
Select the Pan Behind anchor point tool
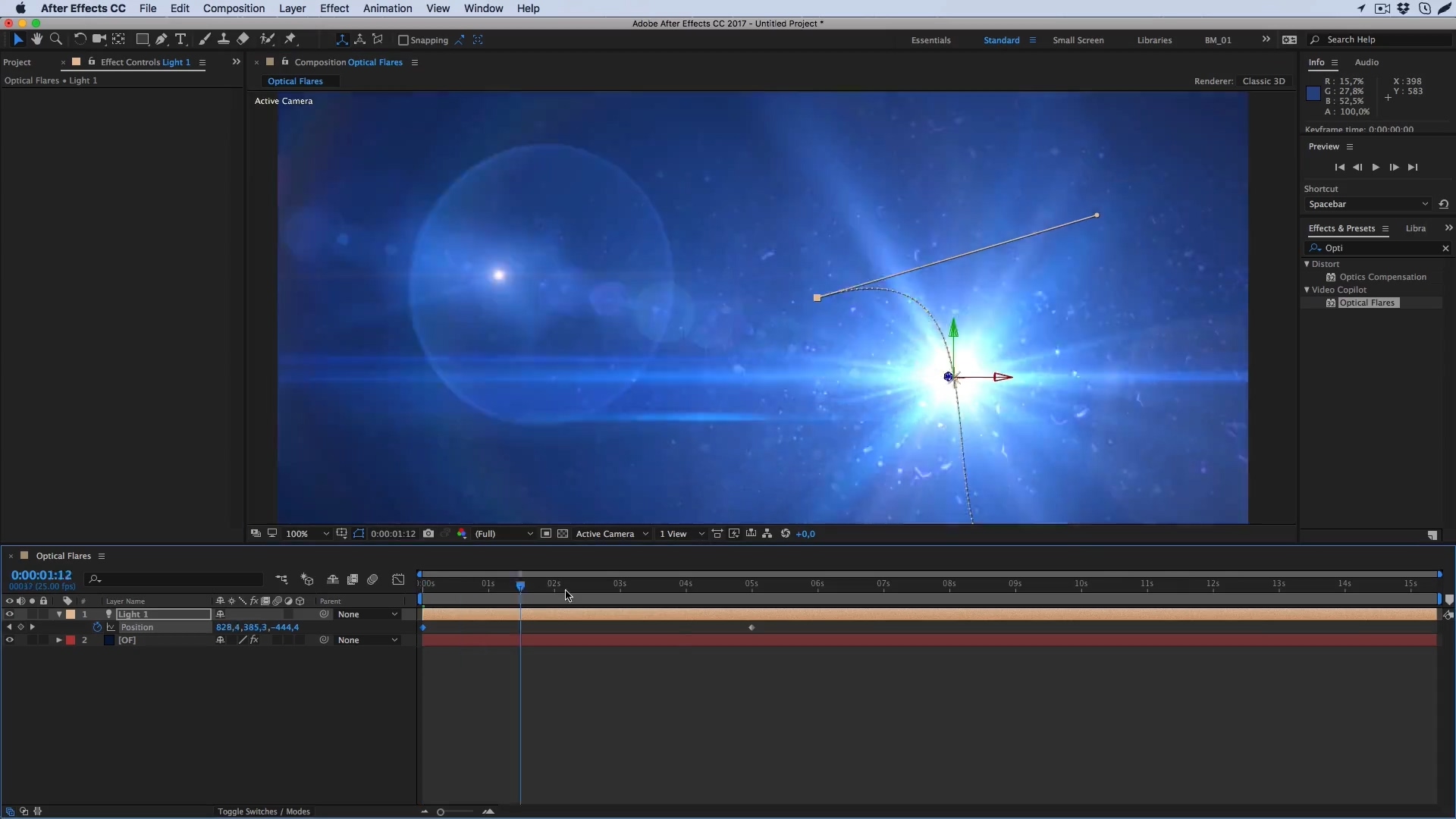pos(118,39)
